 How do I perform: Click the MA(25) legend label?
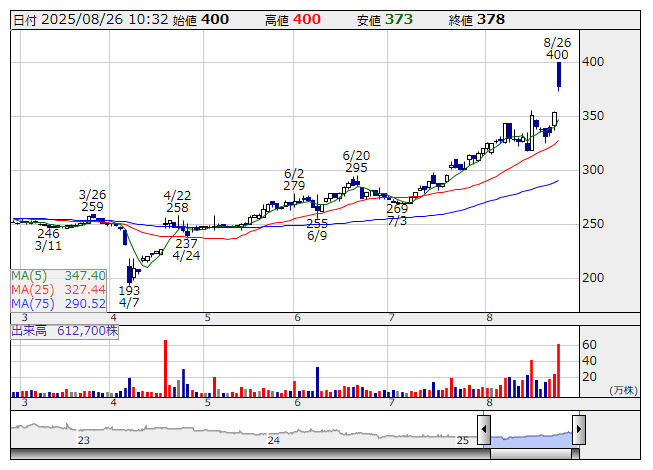pyautogui.click(x=59, y=289)
